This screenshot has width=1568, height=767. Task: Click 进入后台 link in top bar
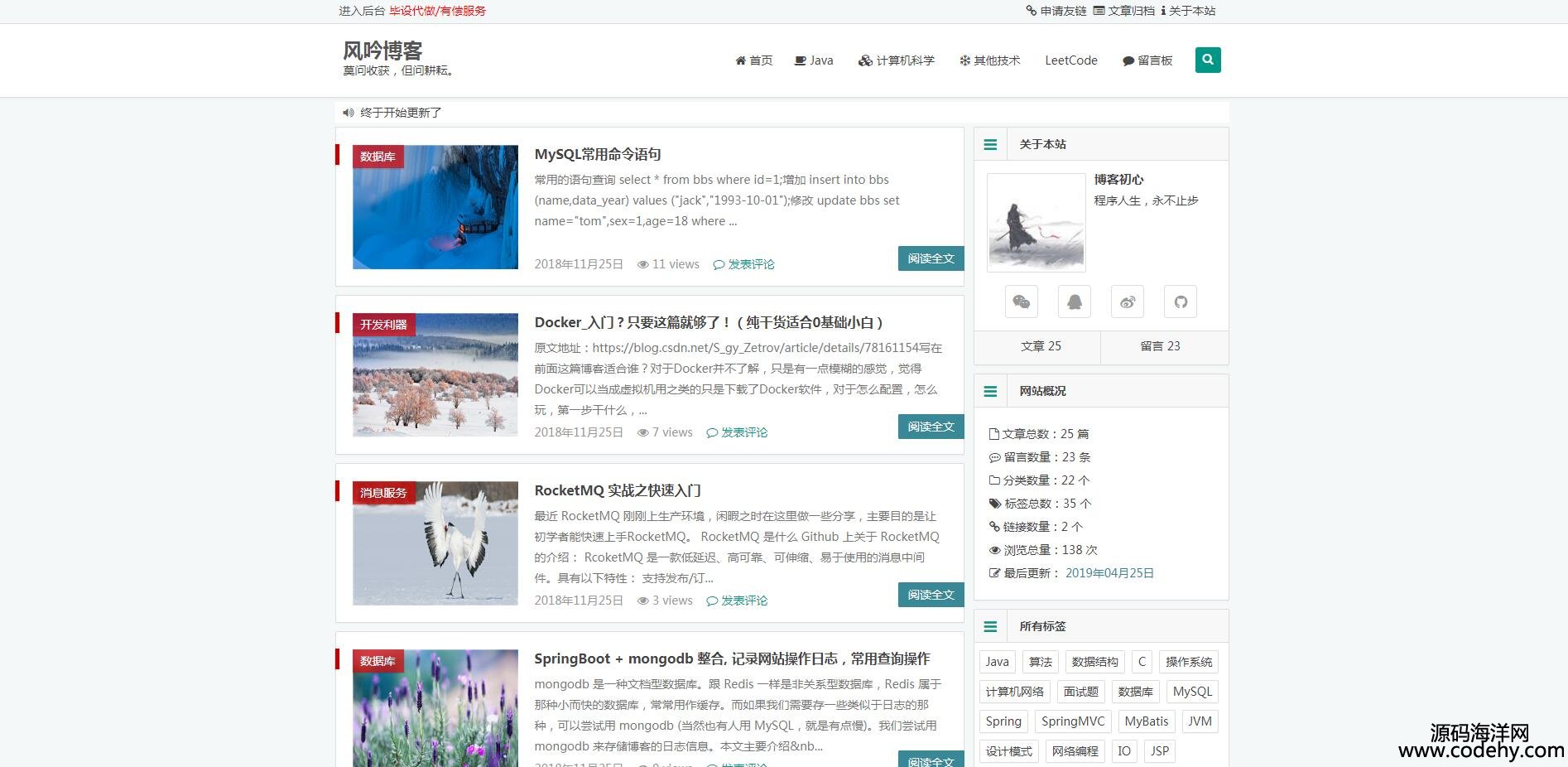[x=362, y=11]
